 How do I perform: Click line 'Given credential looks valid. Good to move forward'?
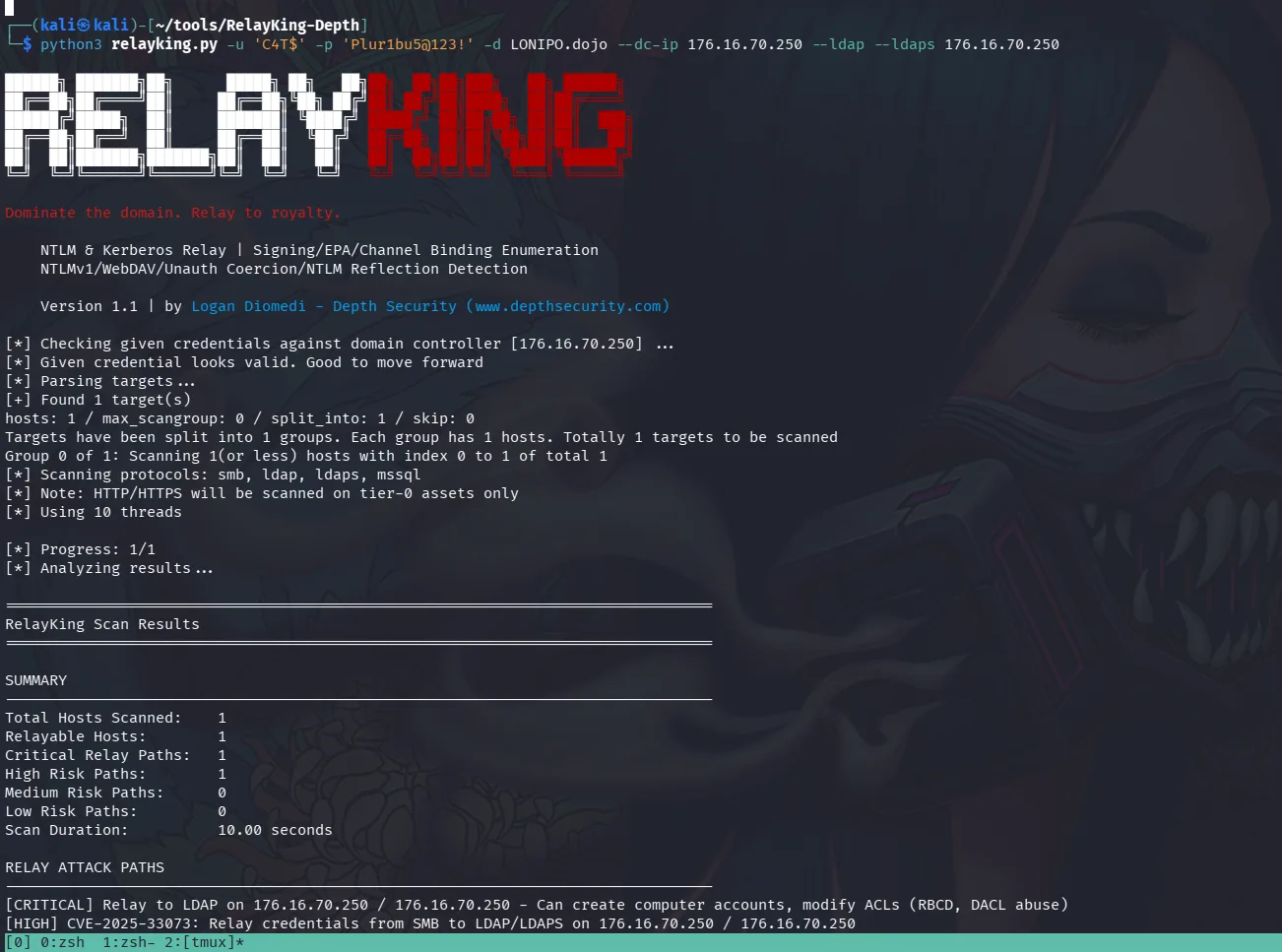pos(244,362)
